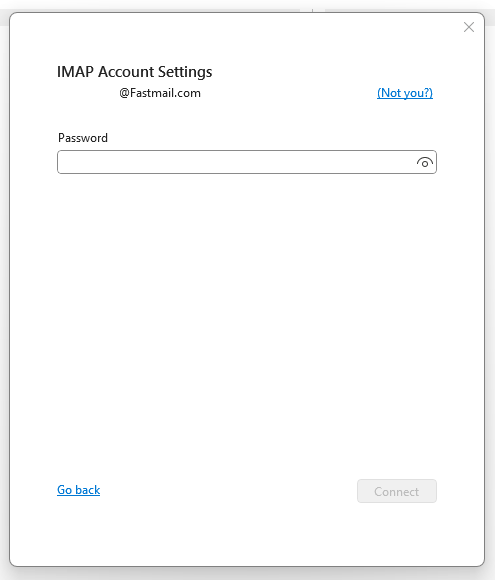Show the password using the eye icon
Viewport: 495px width, 580px height.
425,162
